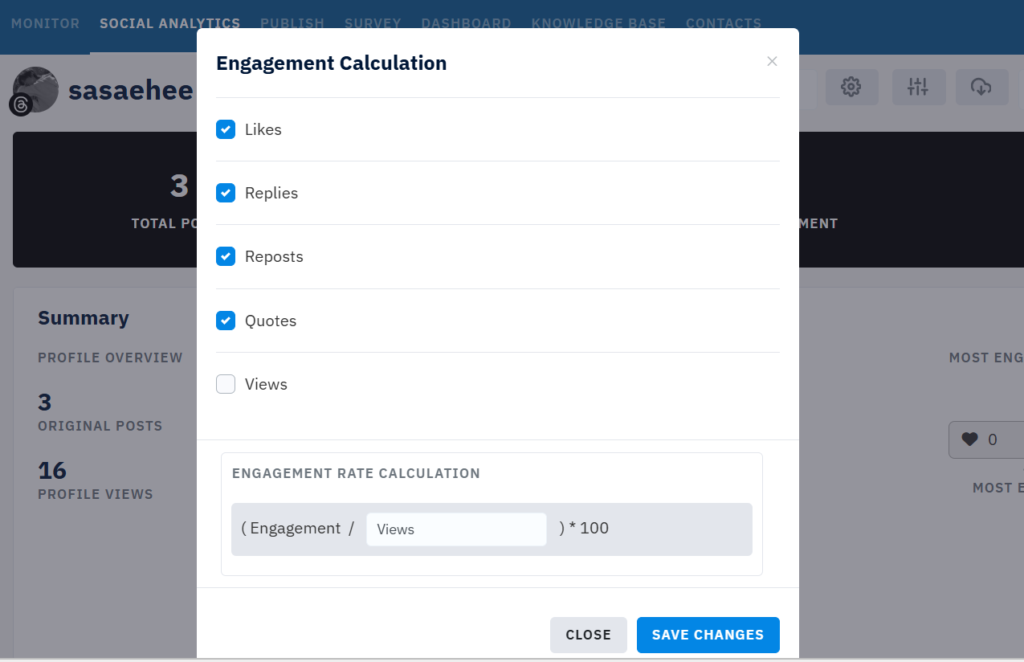Screen dimensions: 1024x662
Task: Disable the Reposts checkbox
Action: click(226, 257)
